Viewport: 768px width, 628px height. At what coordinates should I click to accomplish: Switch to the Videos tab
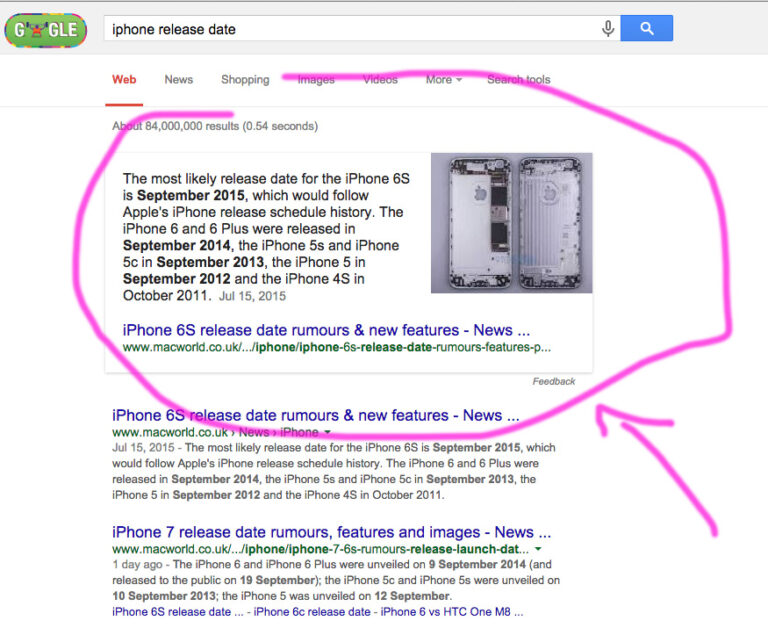380,79
